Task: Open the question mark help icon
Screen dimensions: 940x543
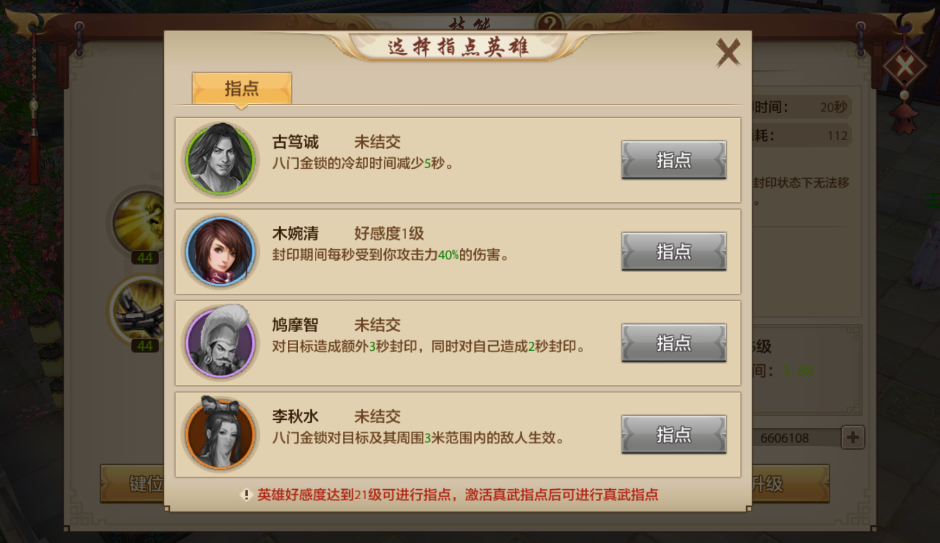Action: tap(550, 23)
